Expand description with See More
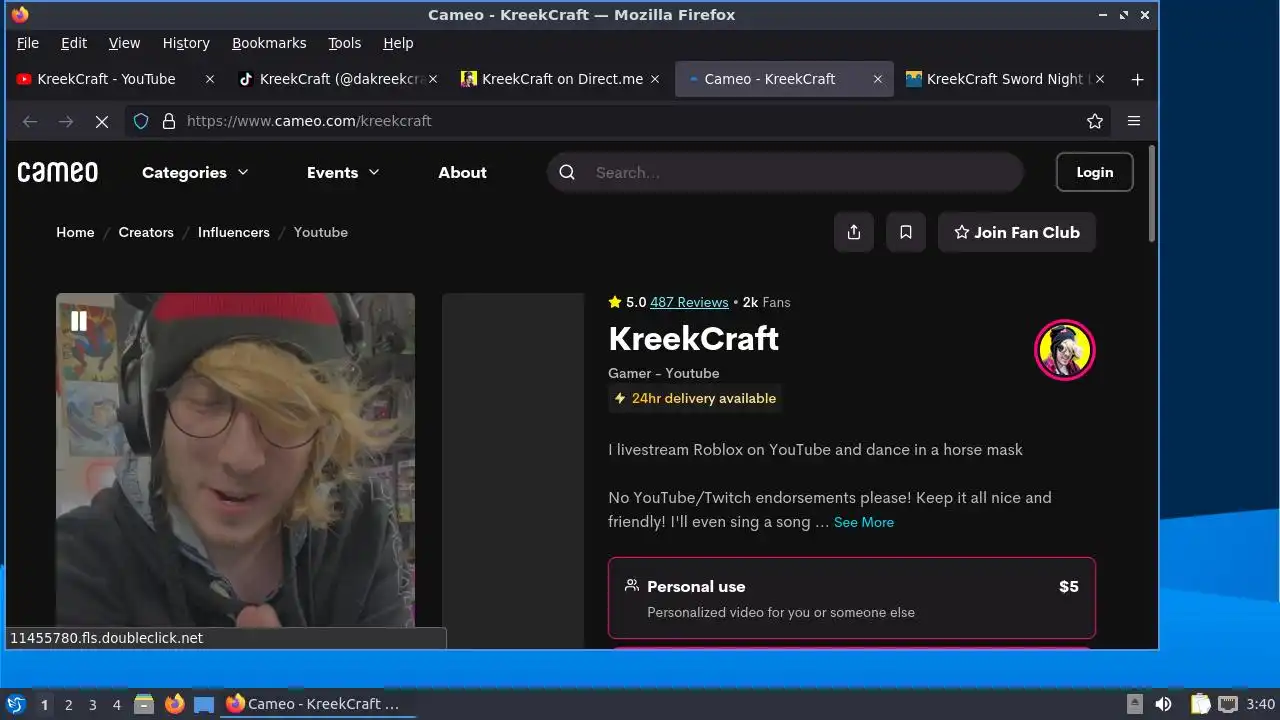 (864, 522)
